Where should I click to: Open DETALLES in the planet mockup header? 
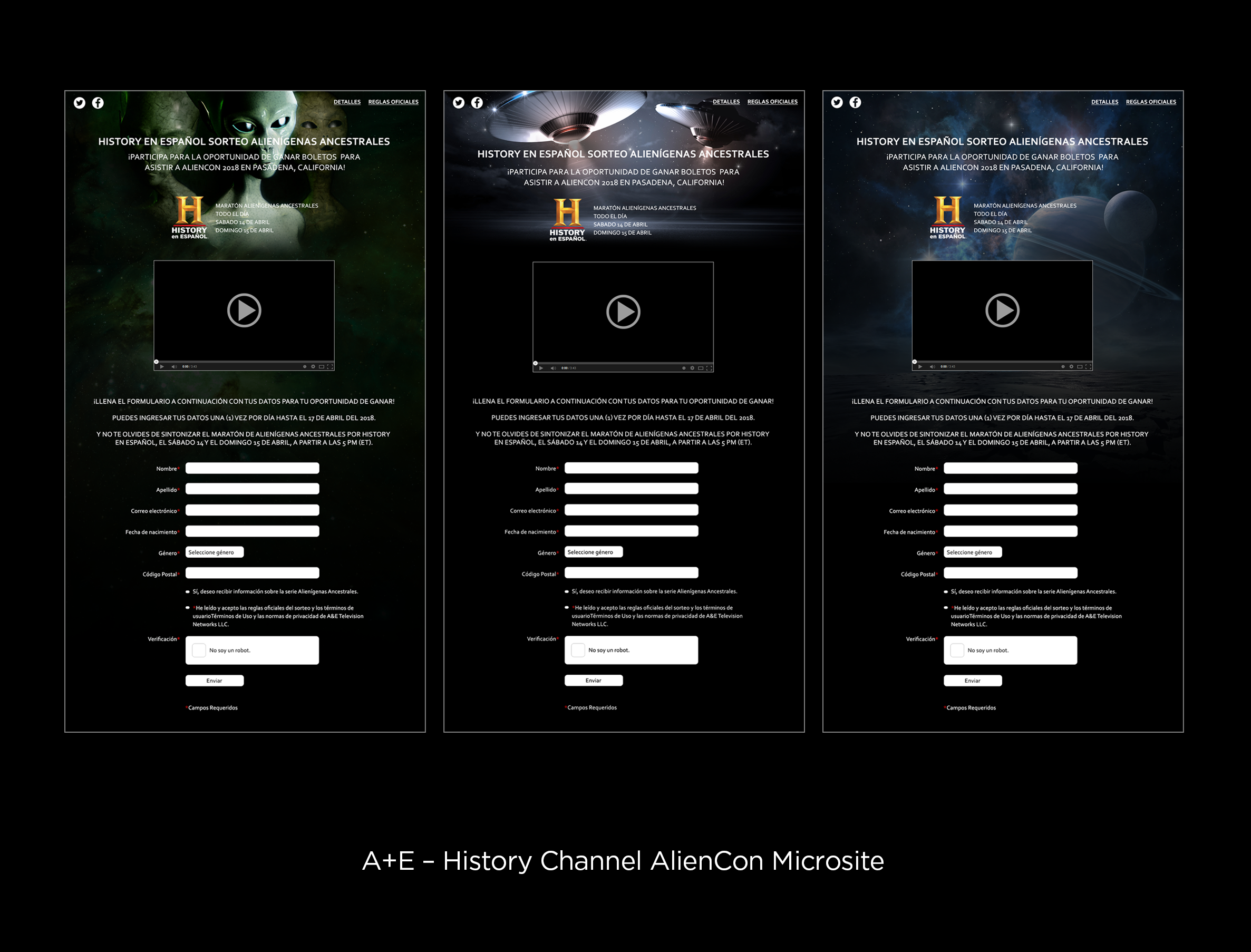pos(1105,102)
